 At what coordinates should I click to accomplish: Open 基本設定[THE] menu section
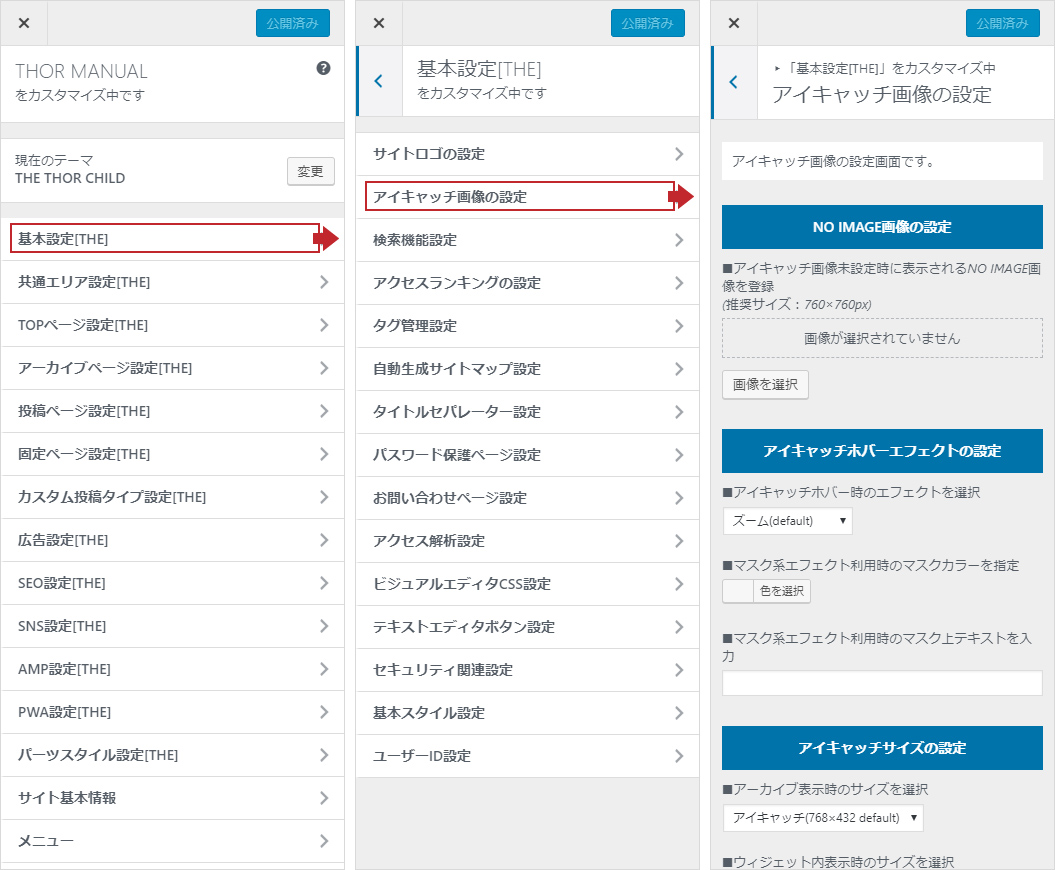point(165,238)
